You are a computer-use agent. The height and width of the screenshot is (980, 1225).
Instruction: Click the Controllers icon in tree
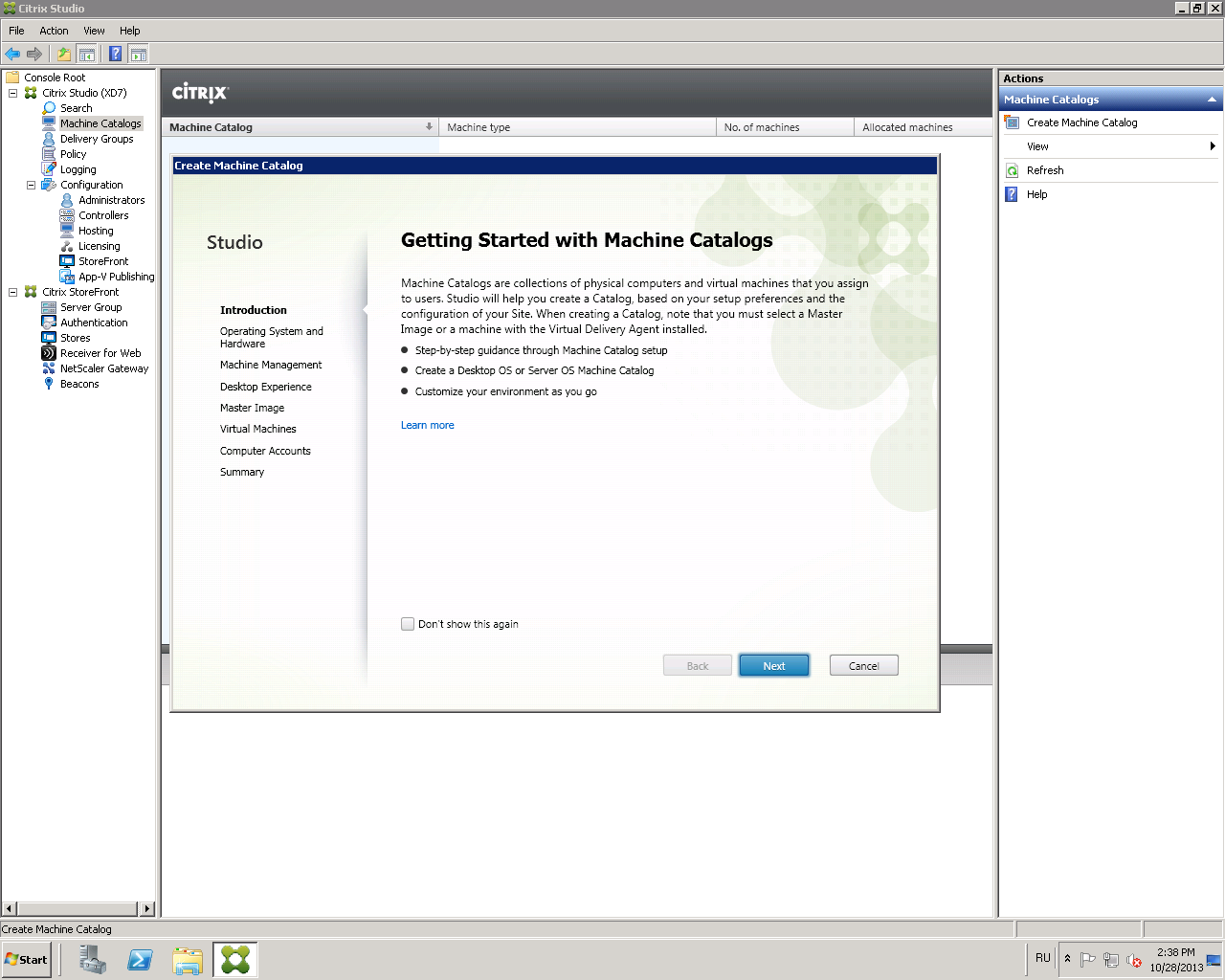pos(67,215)
